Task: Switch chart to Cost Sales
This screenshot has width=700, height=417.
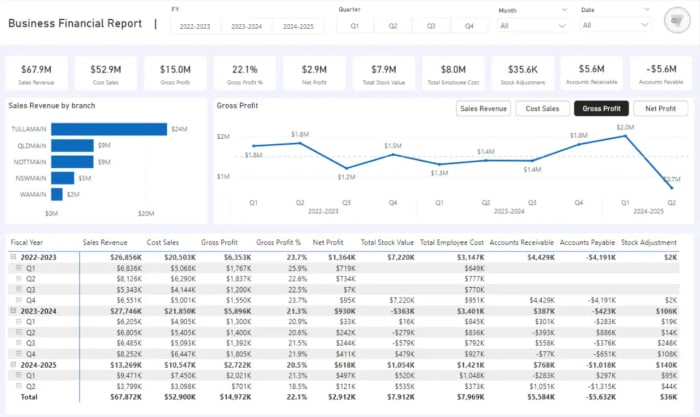Action: (x=542, y=108)
